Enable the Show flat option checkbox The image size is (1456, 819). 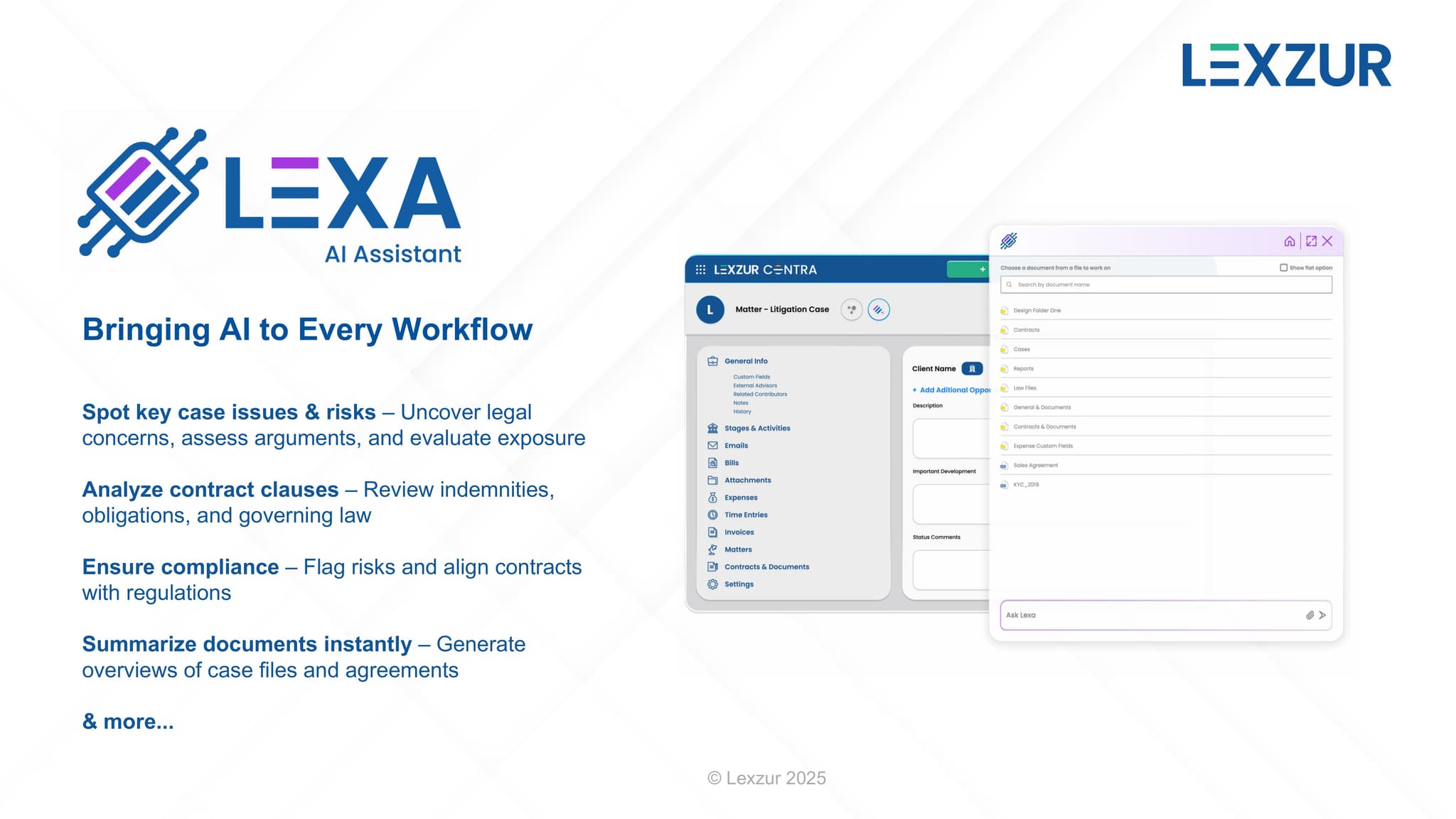click(x=1283, y=268)
